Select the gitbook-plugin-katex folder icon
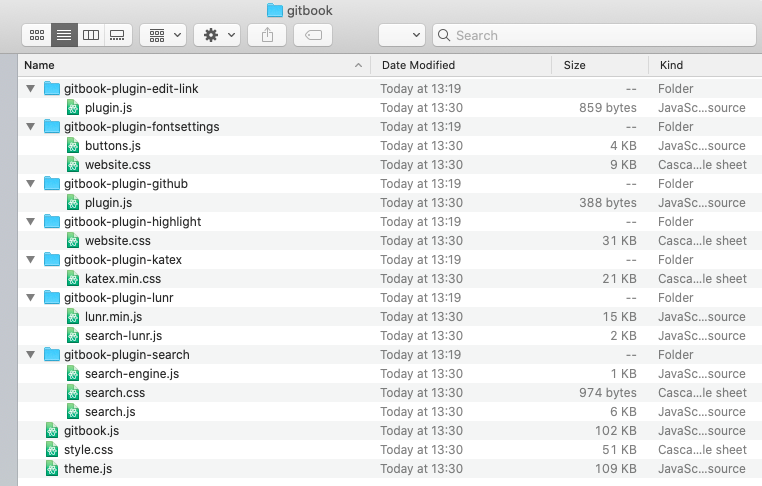The image size is (762, 486). [52, 260]
